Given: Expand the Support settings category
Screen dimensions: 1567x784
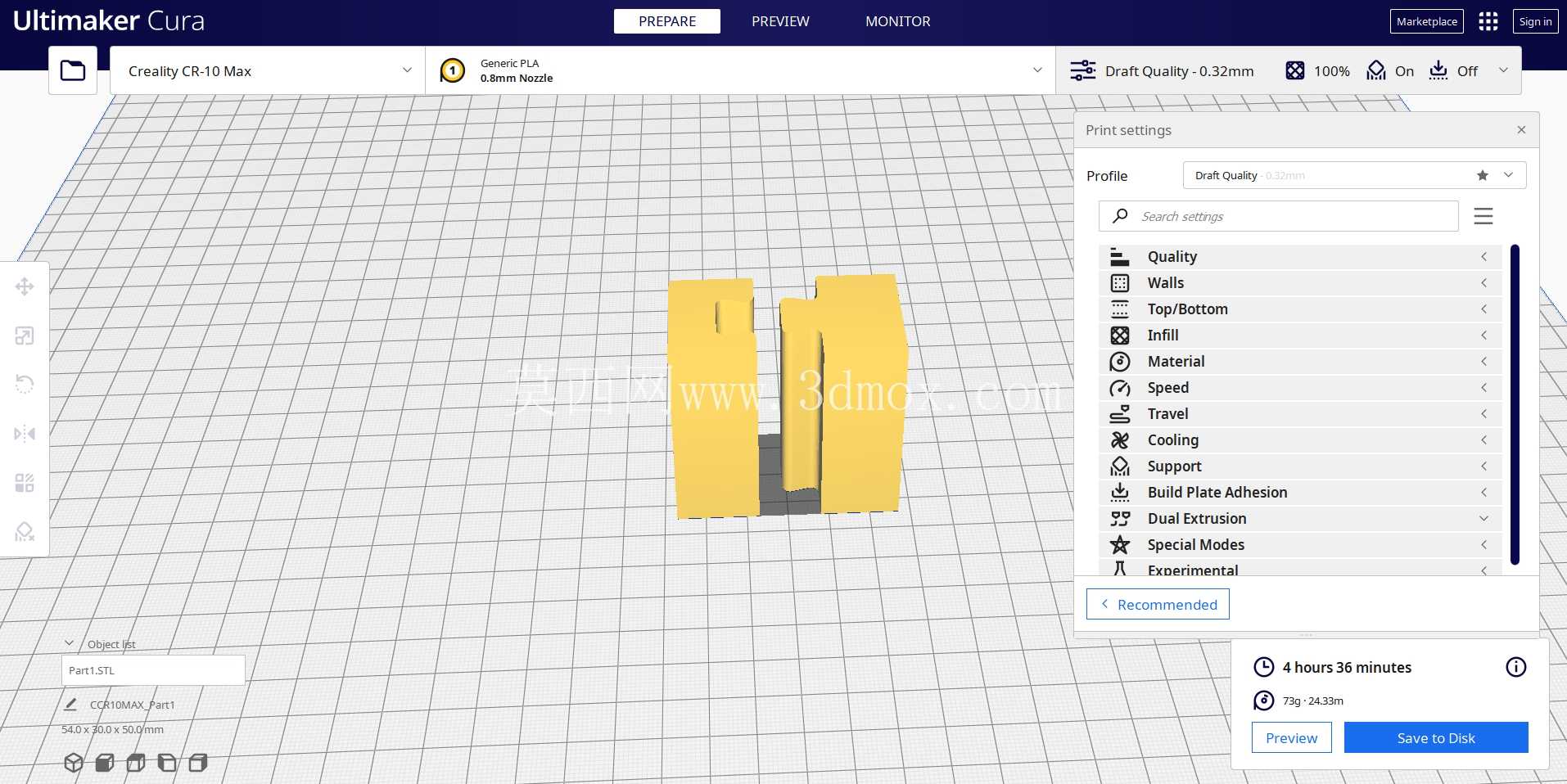Looking at the screenshot, I should 1300,466.
